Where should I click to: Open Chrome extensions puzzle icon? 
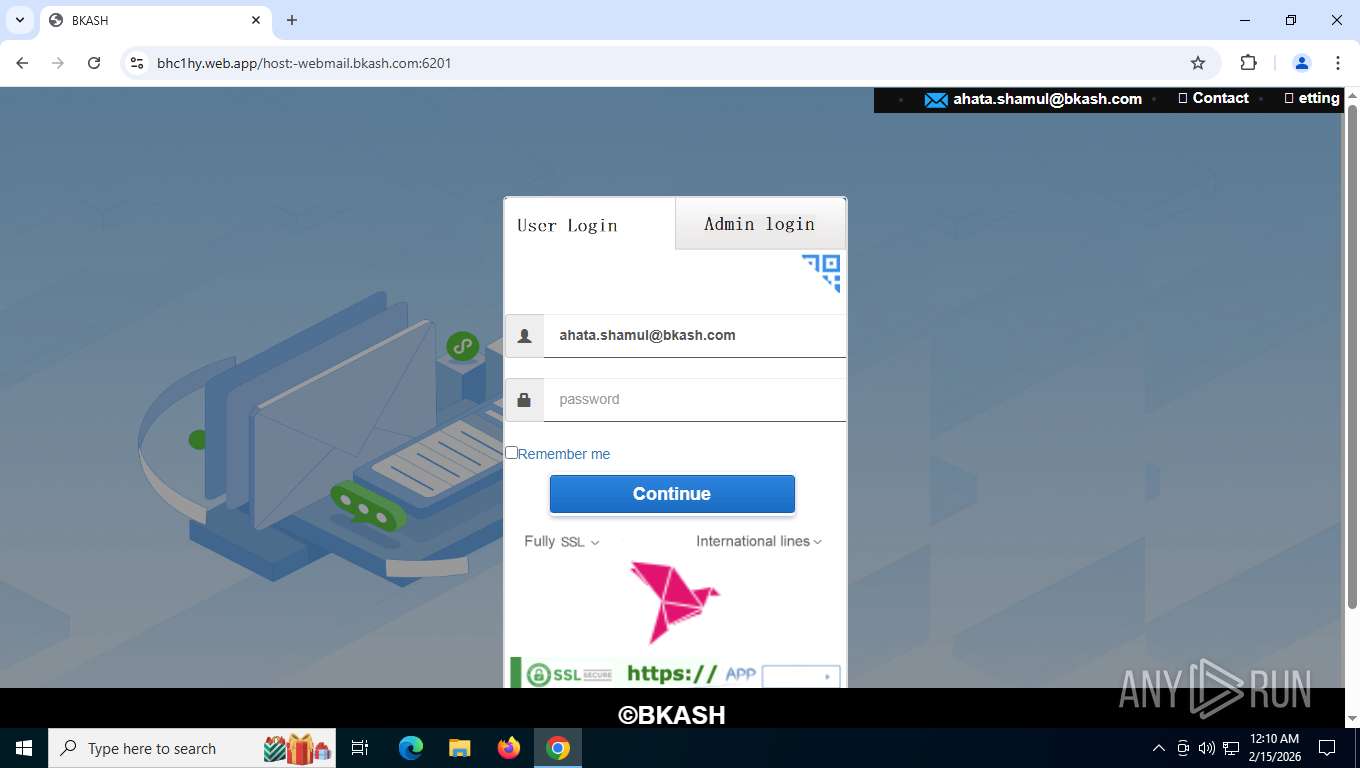[x=1248, y=63]
